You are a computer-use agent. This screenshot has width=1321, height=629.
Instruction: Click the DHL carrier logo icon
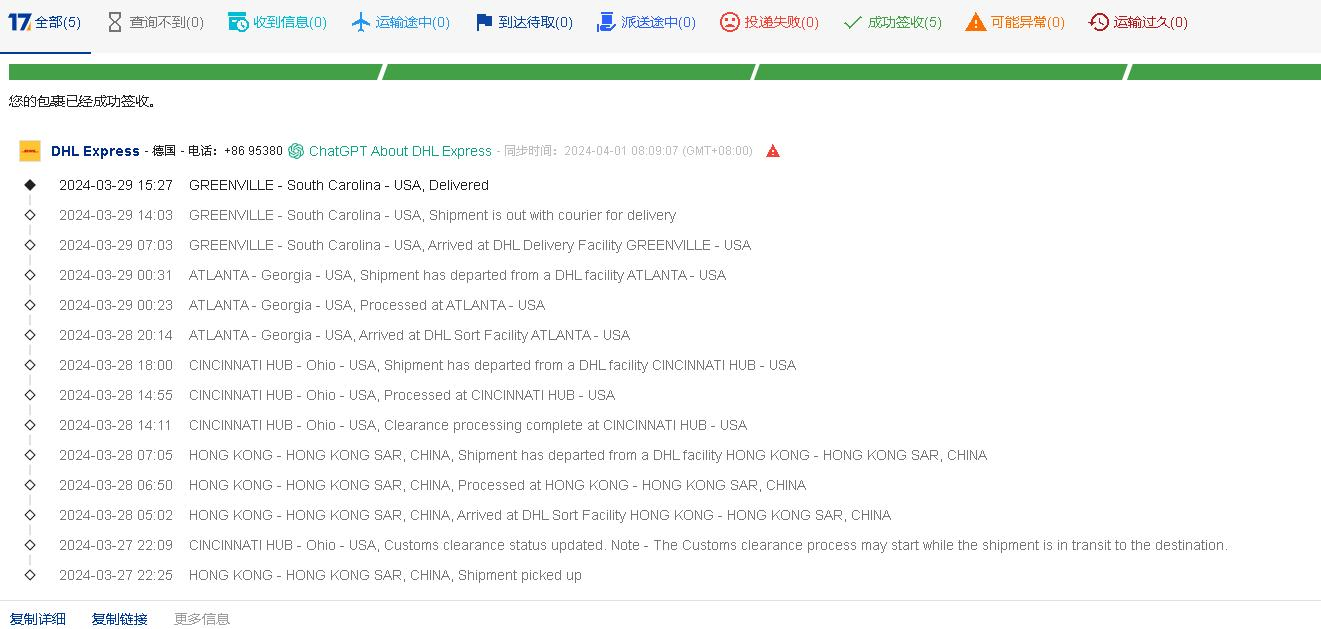click(x=30, y=151)
